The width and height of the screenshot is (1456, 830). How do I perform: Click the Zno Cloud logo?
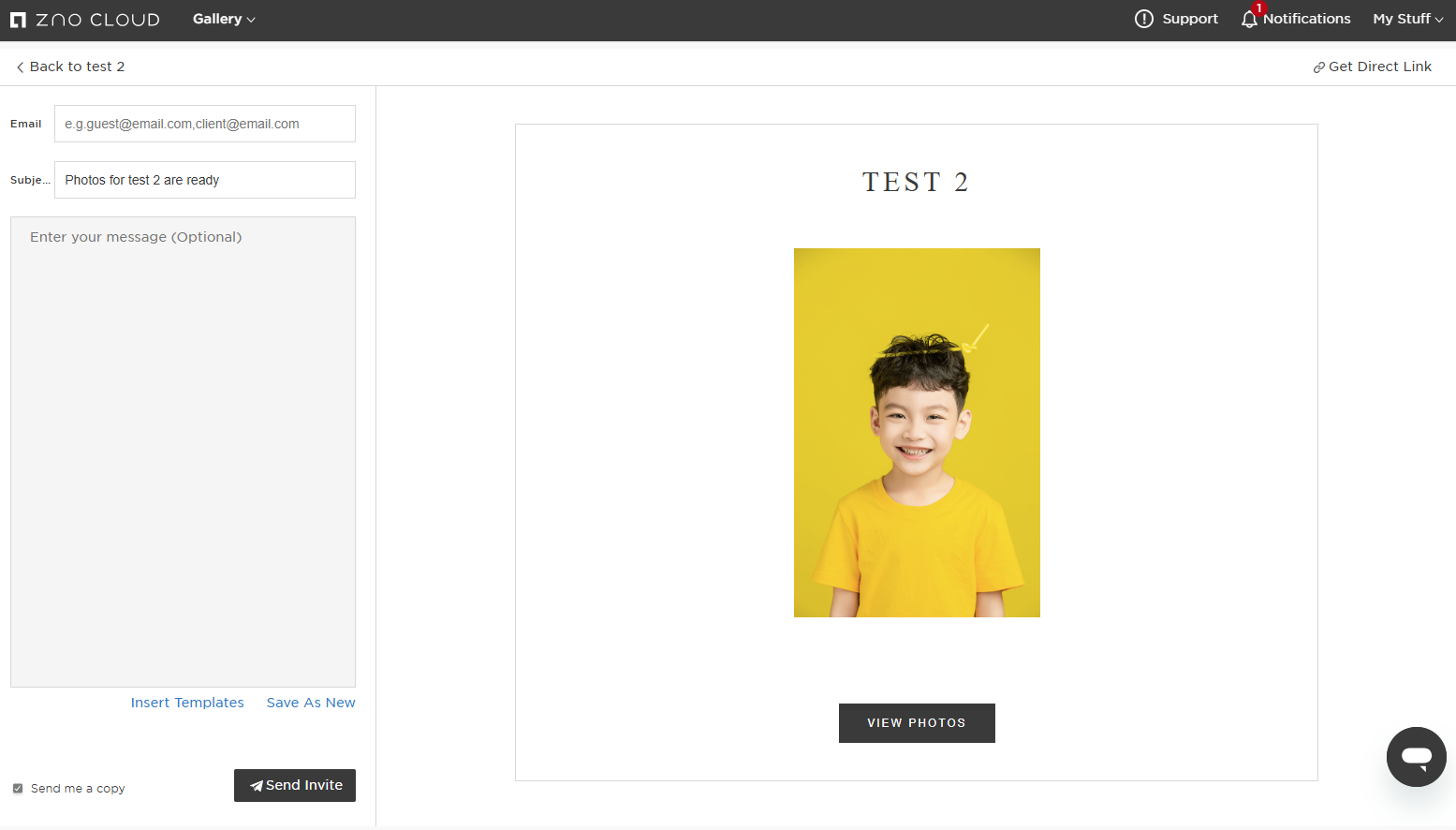pyautogui.click(x=85, y=20)
